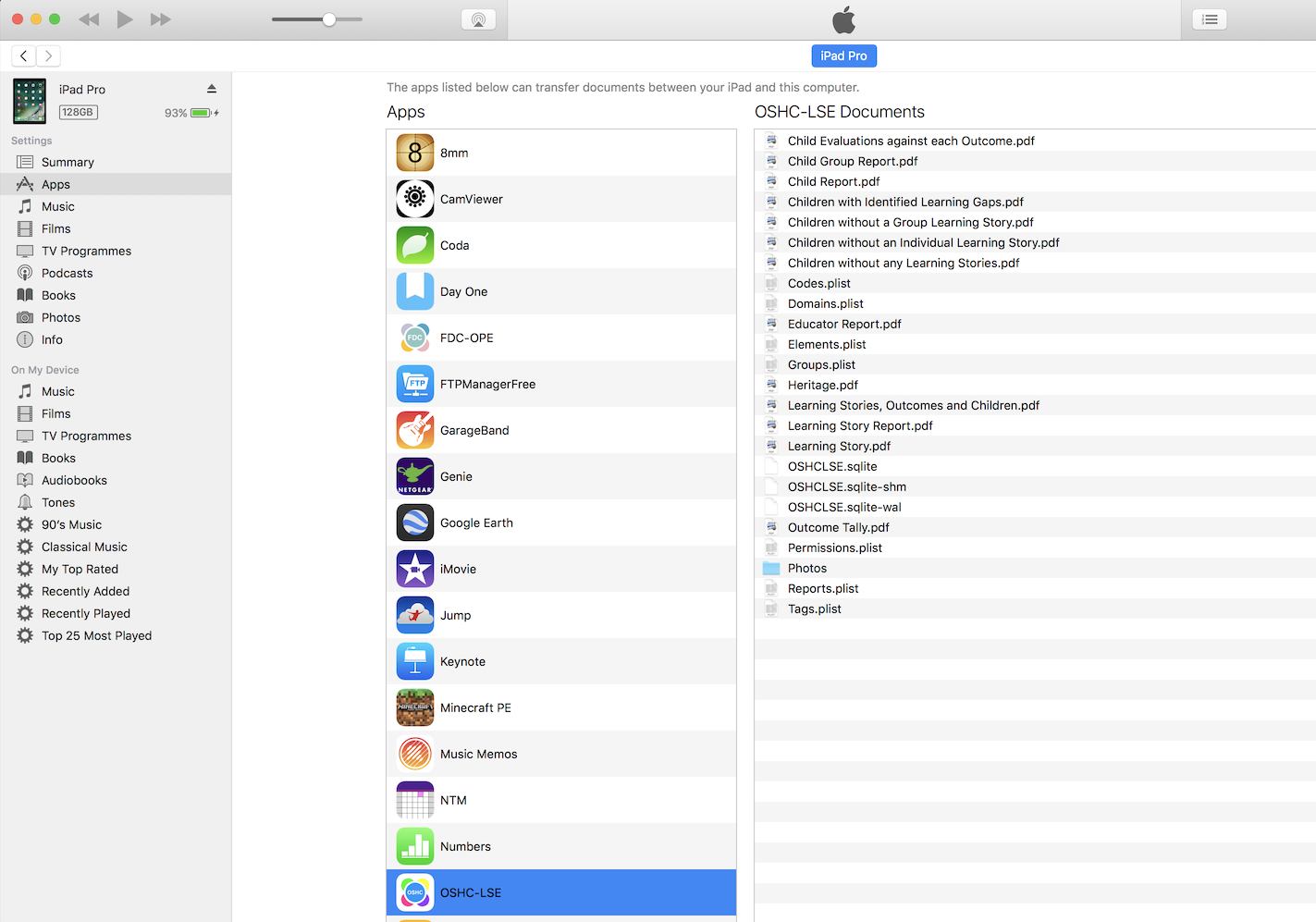
Task: Select the Coda app icon
Action: [x=415, y=245]
